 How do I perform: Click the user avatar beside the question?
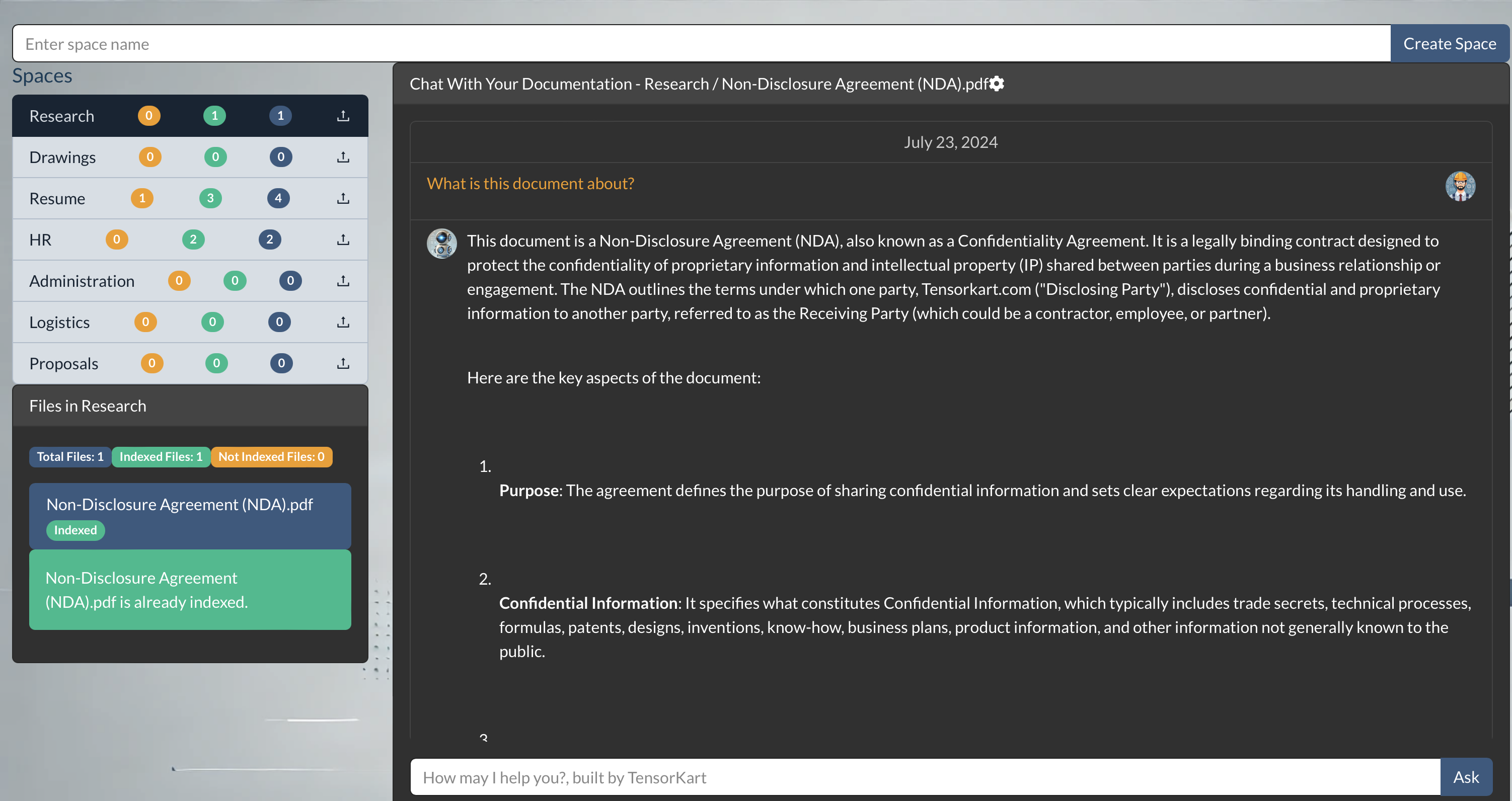click(1460, 186)
